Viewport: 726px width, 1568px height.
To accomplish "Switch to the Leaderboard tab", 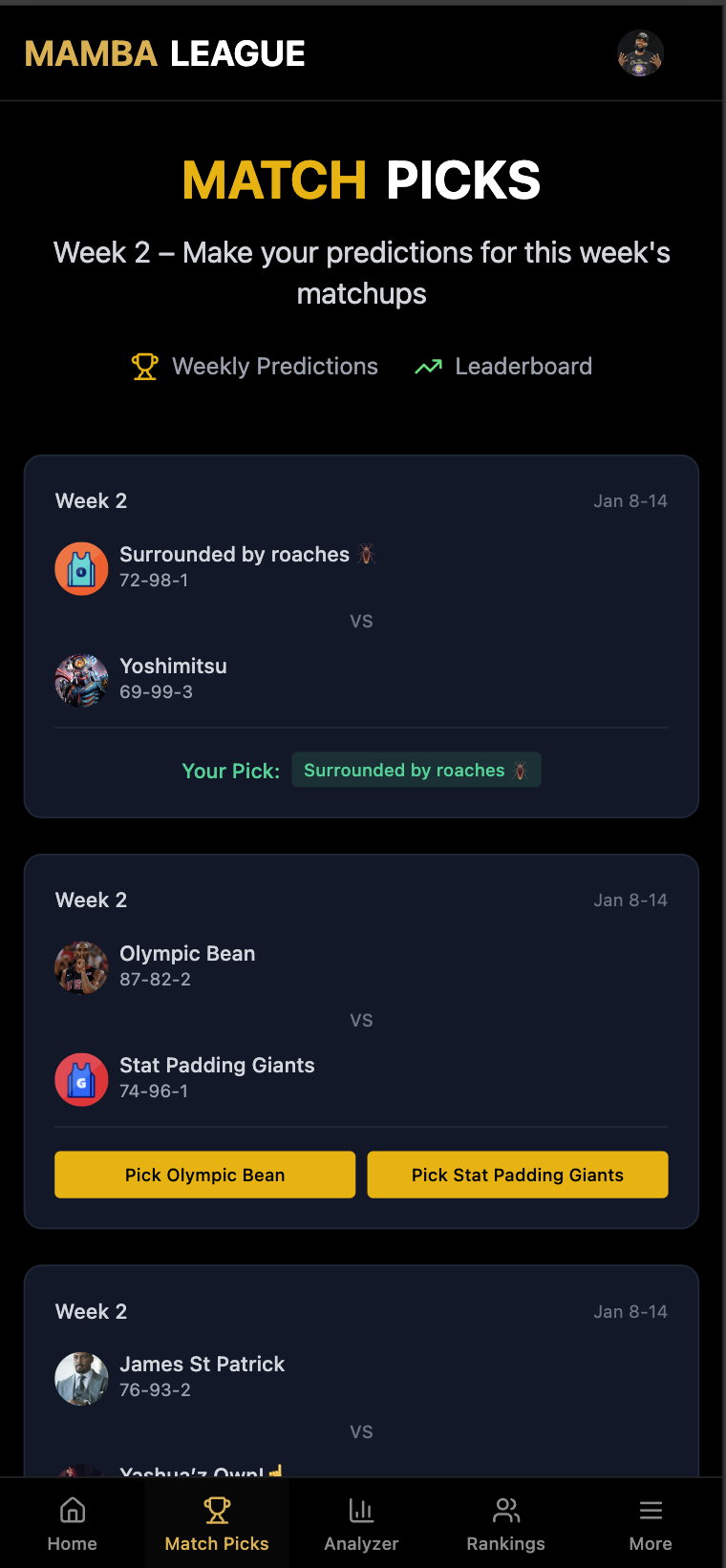I will point(523,367).
